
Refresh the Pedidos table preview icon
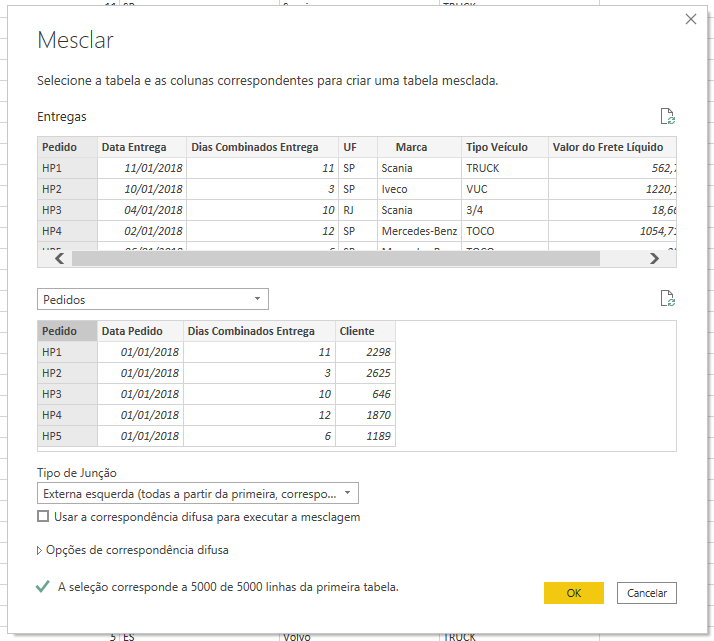pyautogui.click(x=668, y=298)
